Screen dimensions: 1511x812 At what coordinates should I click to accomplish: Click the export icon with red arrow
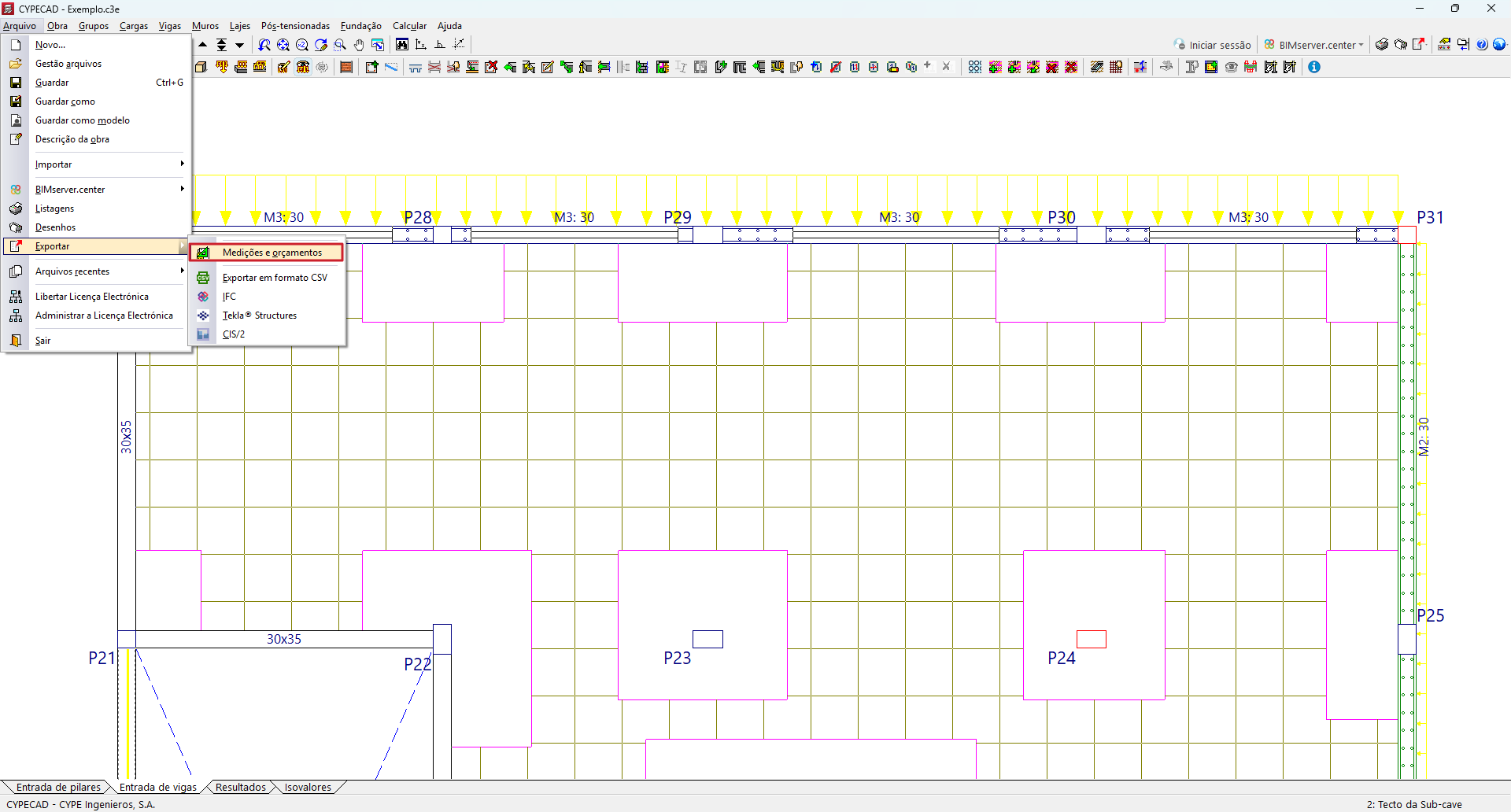(x=1420, y=45)
